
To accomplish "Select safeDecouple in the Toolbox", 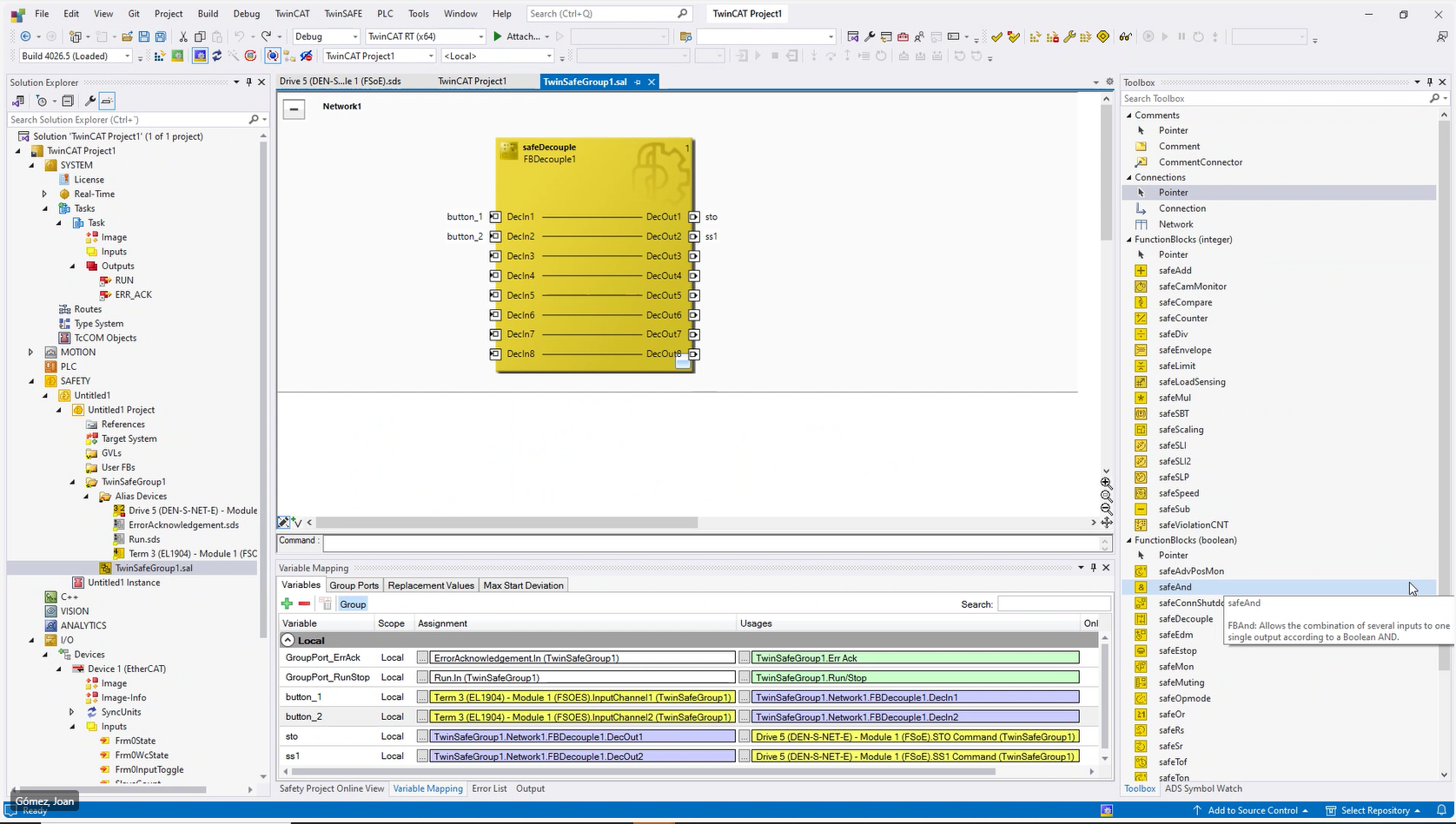I will click(1183, 618).
